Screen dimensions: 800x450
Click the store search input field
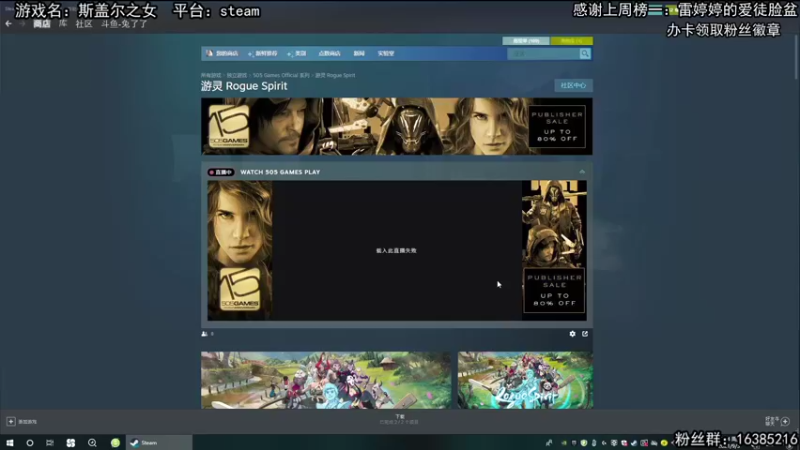point(543,54)
